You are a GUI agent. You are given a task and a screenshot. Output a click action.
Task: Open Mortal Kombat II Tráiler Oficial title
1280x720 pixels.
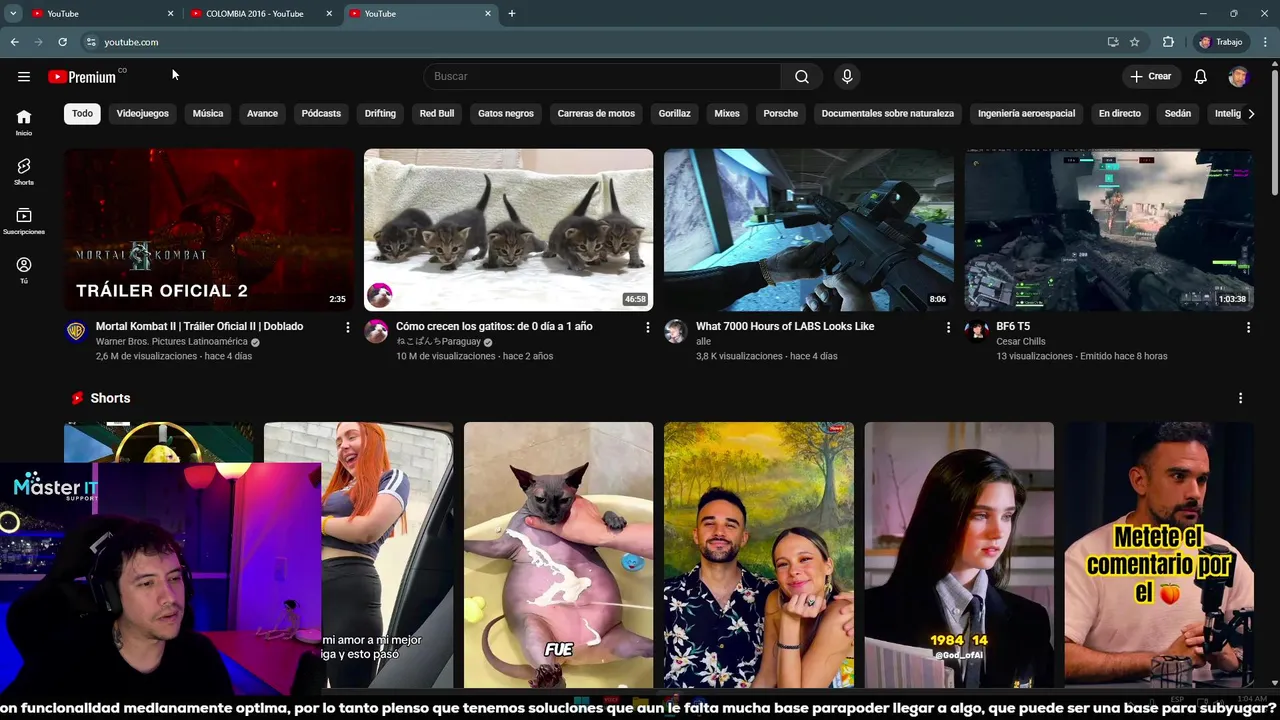tap(199, 326)
